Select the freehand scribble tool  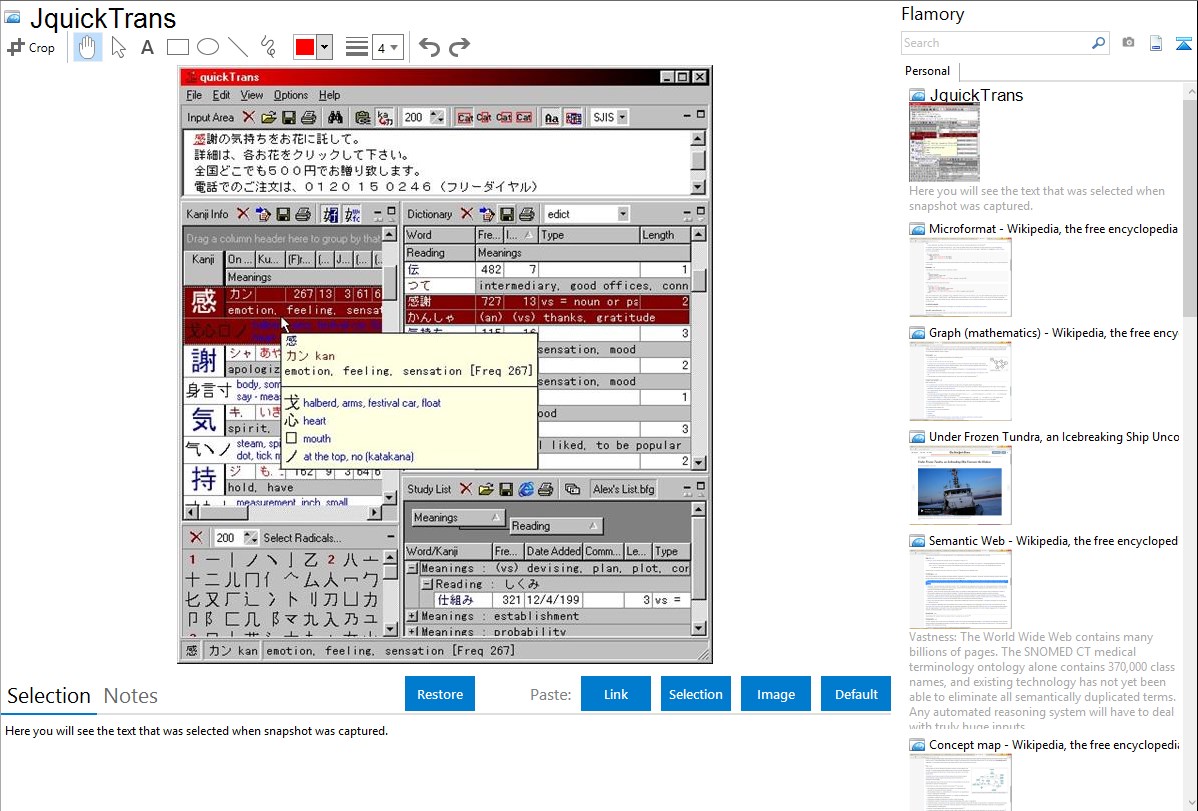coord(268,47)
